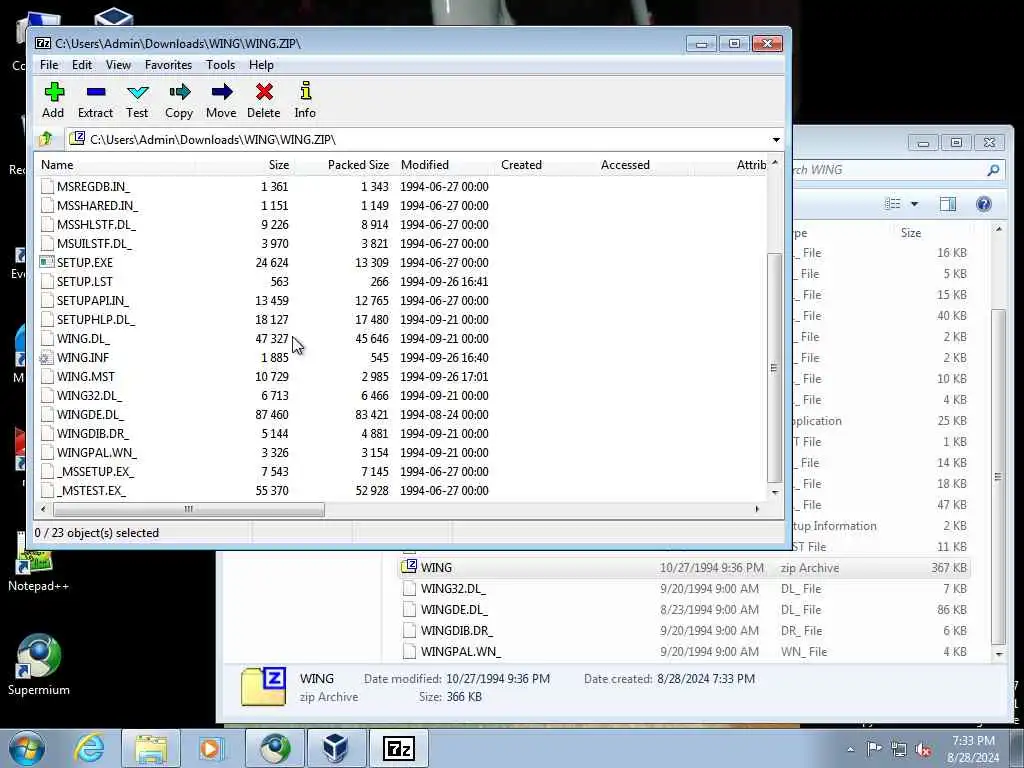Viewport: 1024px width, 768px height.
Task: Show the preview pane in Explorer
Action: pyautogui.click(x=948, y=204)
